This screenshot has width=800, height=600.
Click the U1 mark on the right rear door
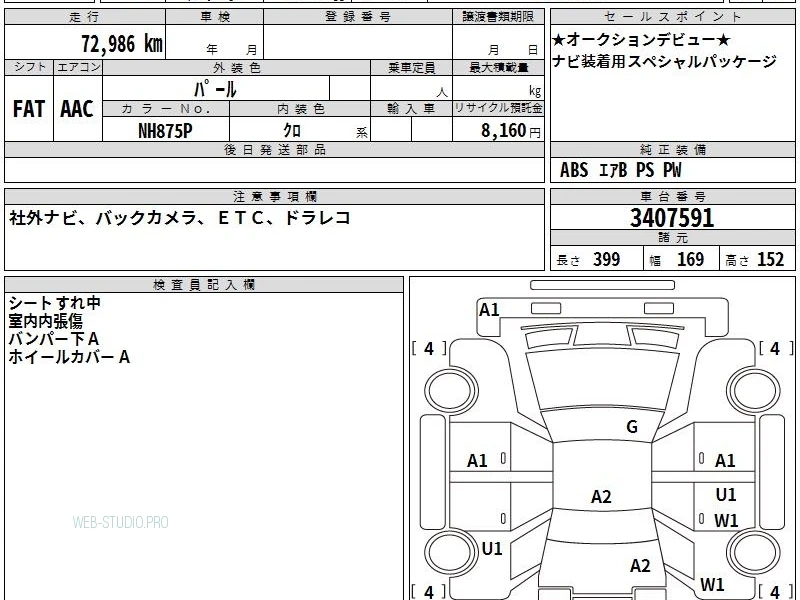[726, 494]
